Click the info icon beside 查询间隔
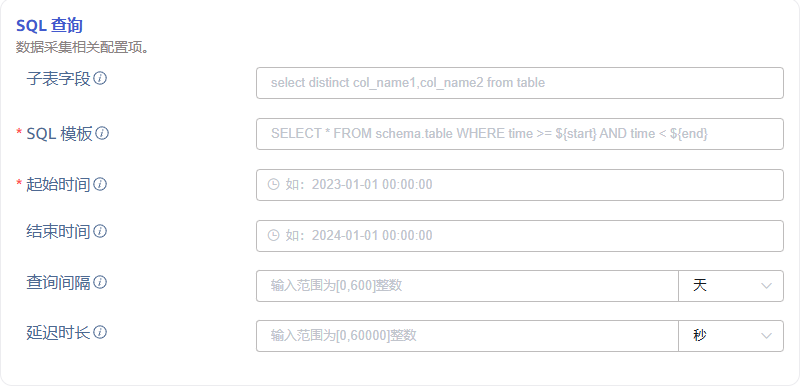The image size is (800, 387). (x=101, y=282)
